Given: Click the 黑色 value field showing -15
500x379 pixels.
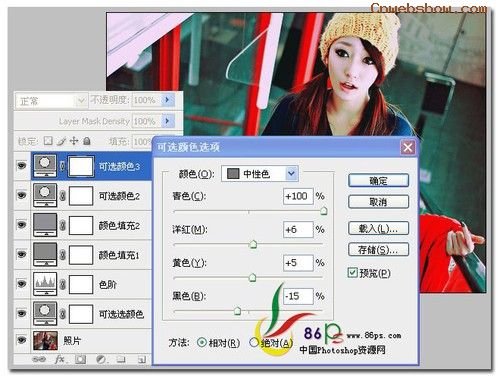Looking at the screenshot, I should [298, 296].
